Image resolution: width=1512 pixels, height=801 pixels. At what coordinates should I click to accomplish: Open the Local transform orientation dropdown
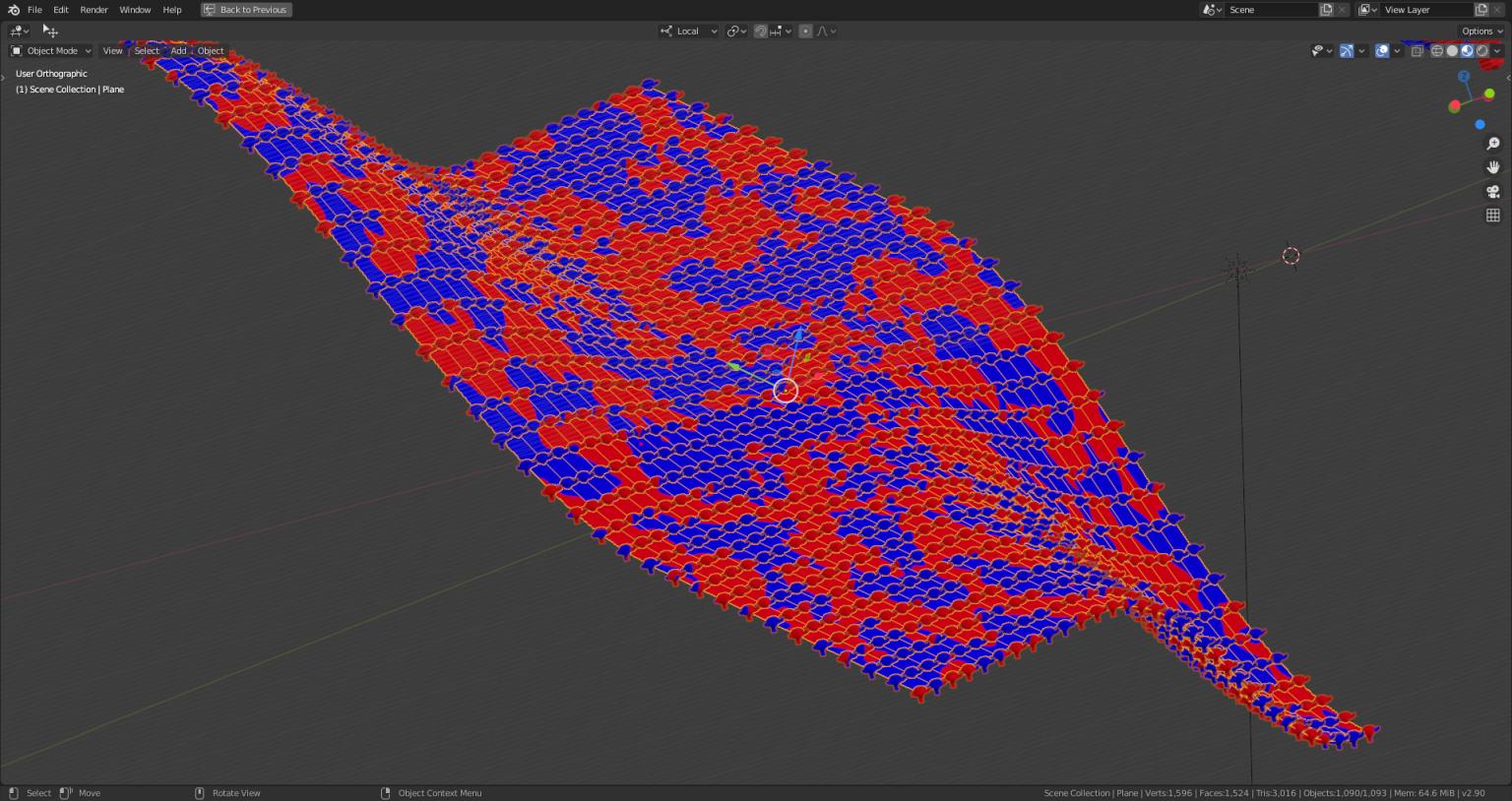(689, 31)
